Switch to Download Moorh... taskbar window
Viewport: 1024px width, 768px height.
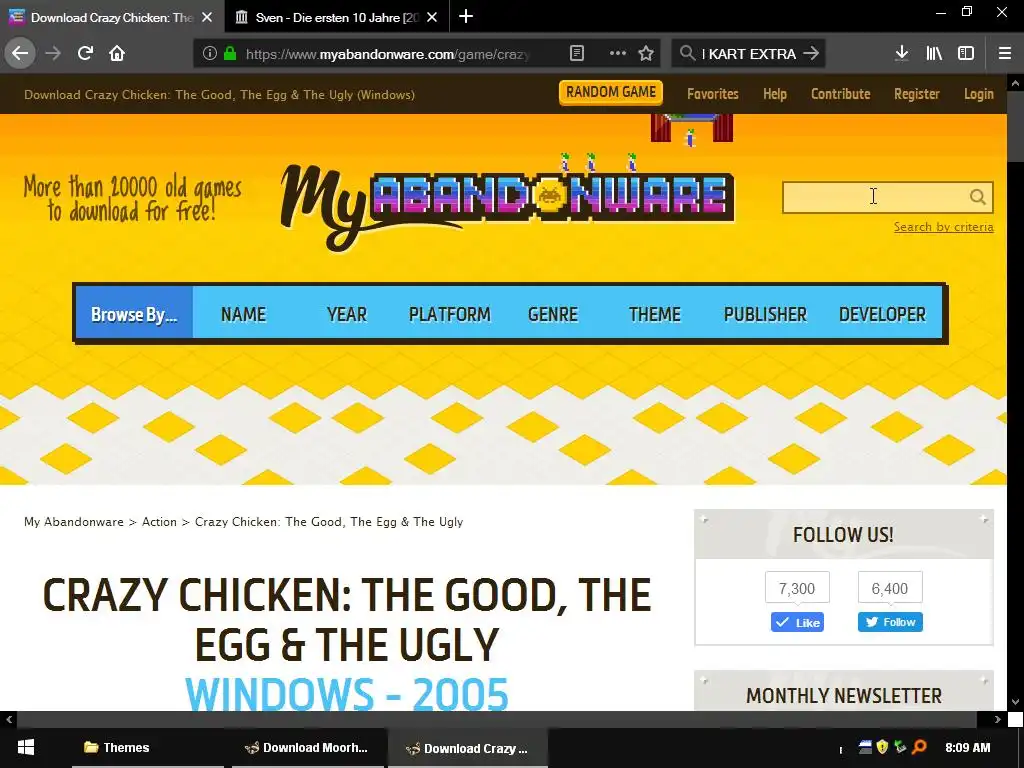pos(308,748)
